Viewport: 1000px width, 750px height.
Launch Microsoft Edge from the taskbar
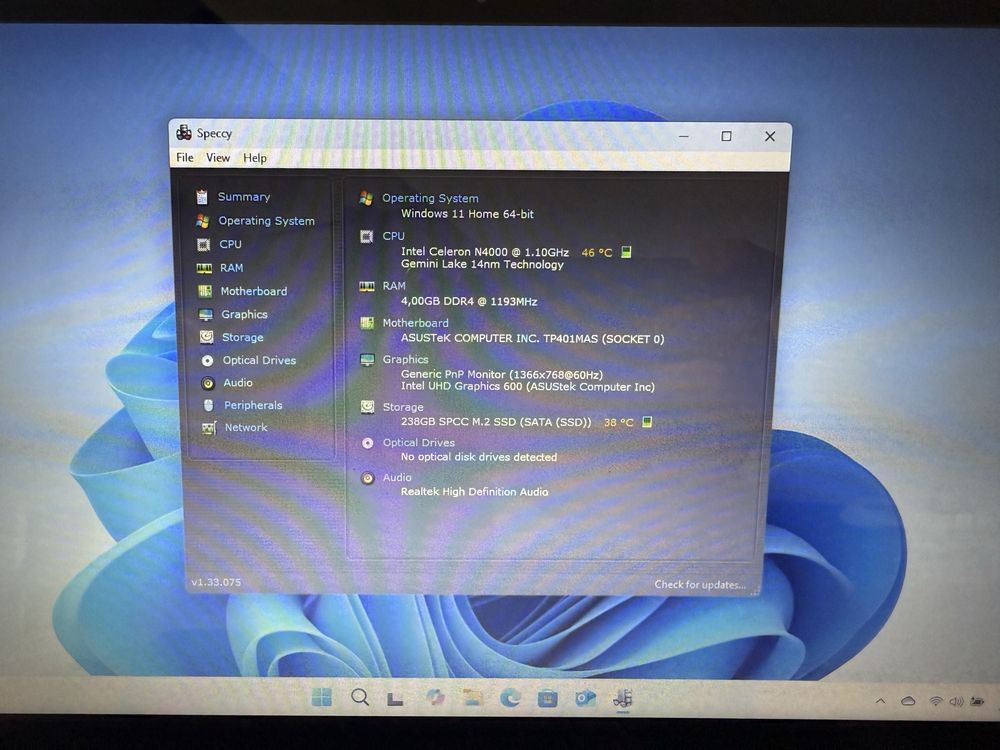point(510,698)
